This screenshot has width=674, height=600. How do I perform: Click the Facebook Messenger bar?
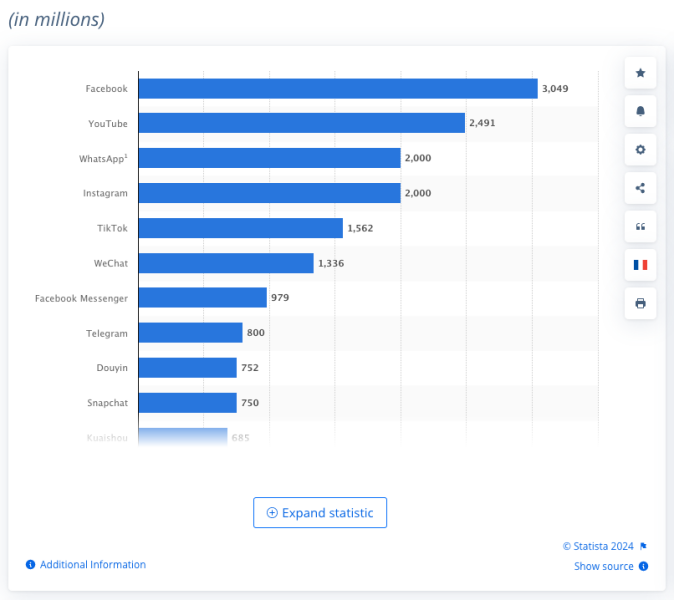point(202,297)
